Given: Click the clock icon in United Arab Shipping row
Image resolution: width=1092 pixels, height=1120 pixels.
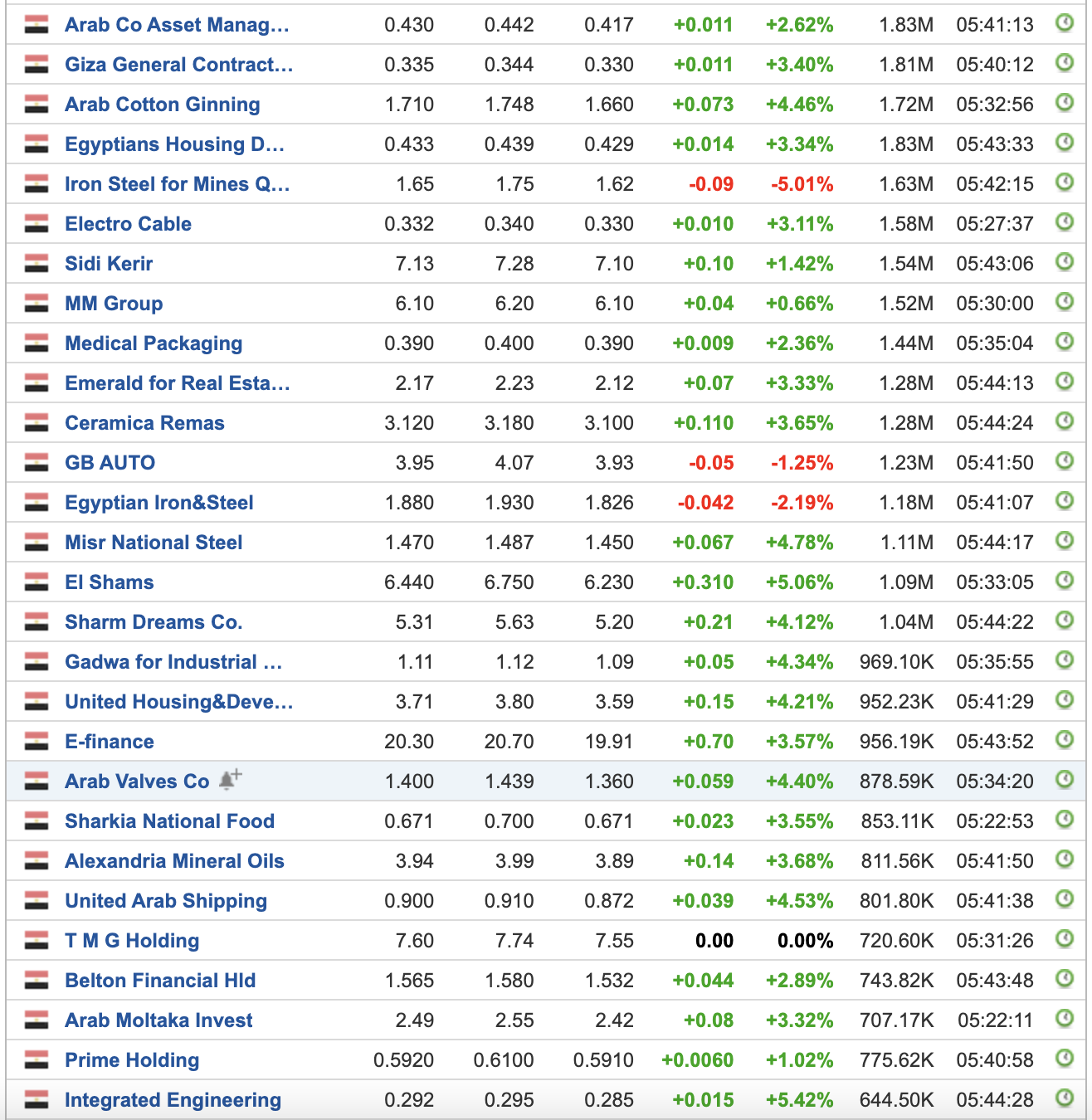Looking at the screenshot, I should coord(1065,899).
